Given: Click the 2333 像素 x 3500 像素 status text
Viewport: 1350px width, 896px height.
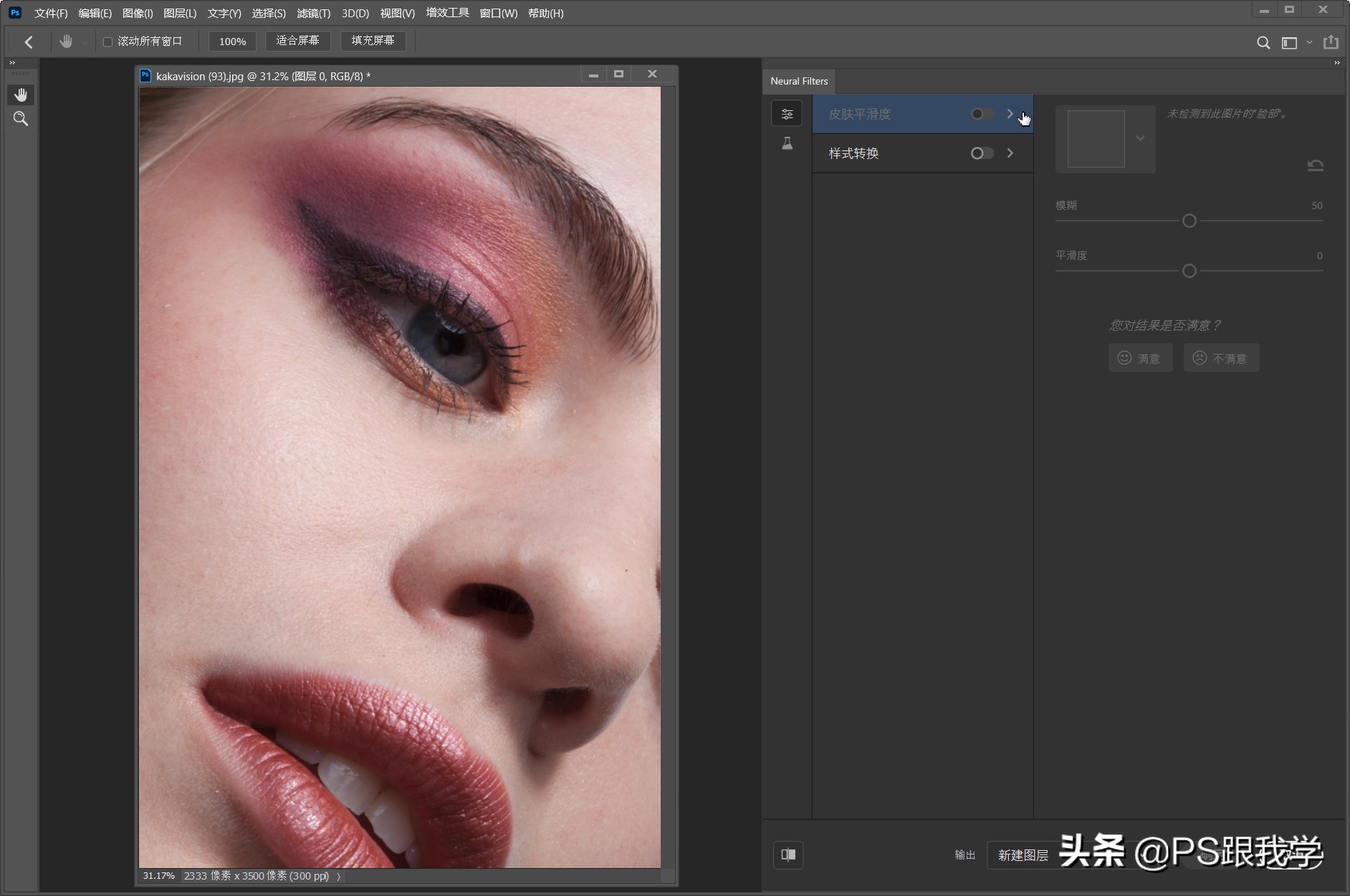Looking at the screenshot, I should pyautogui.click(x=257, y=876).
